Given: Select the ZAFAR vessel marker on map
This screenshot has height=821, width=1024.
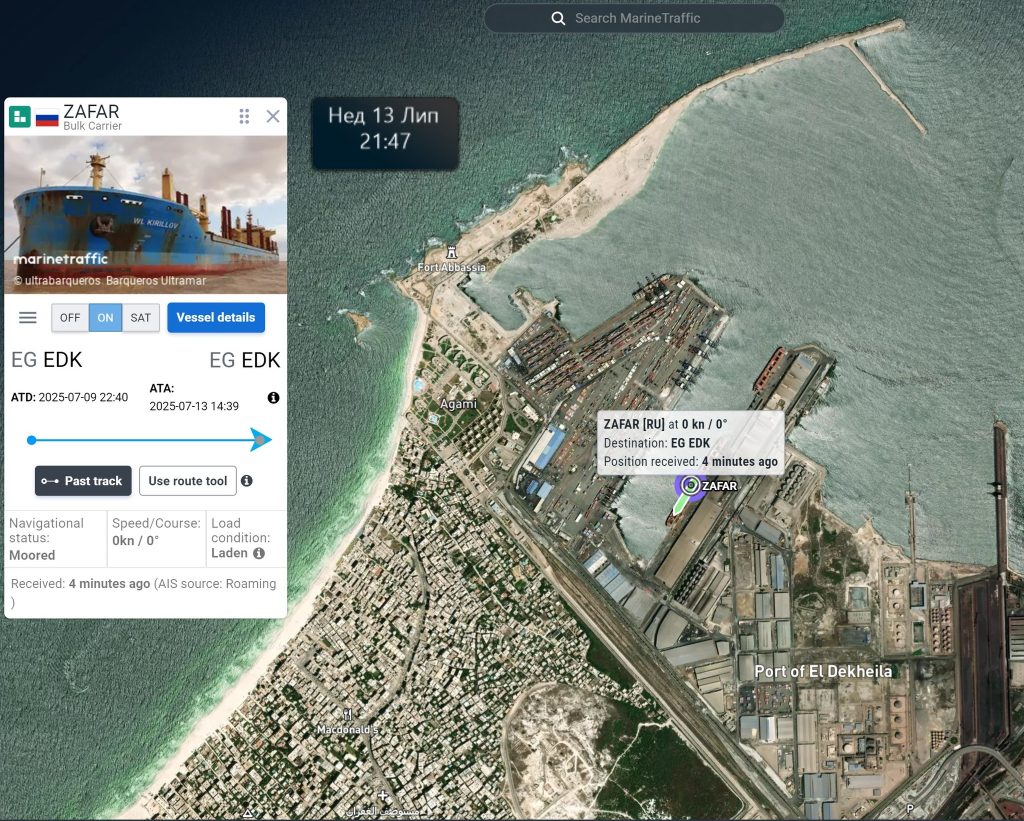Looking at the screenshot, I should [690, 486].
